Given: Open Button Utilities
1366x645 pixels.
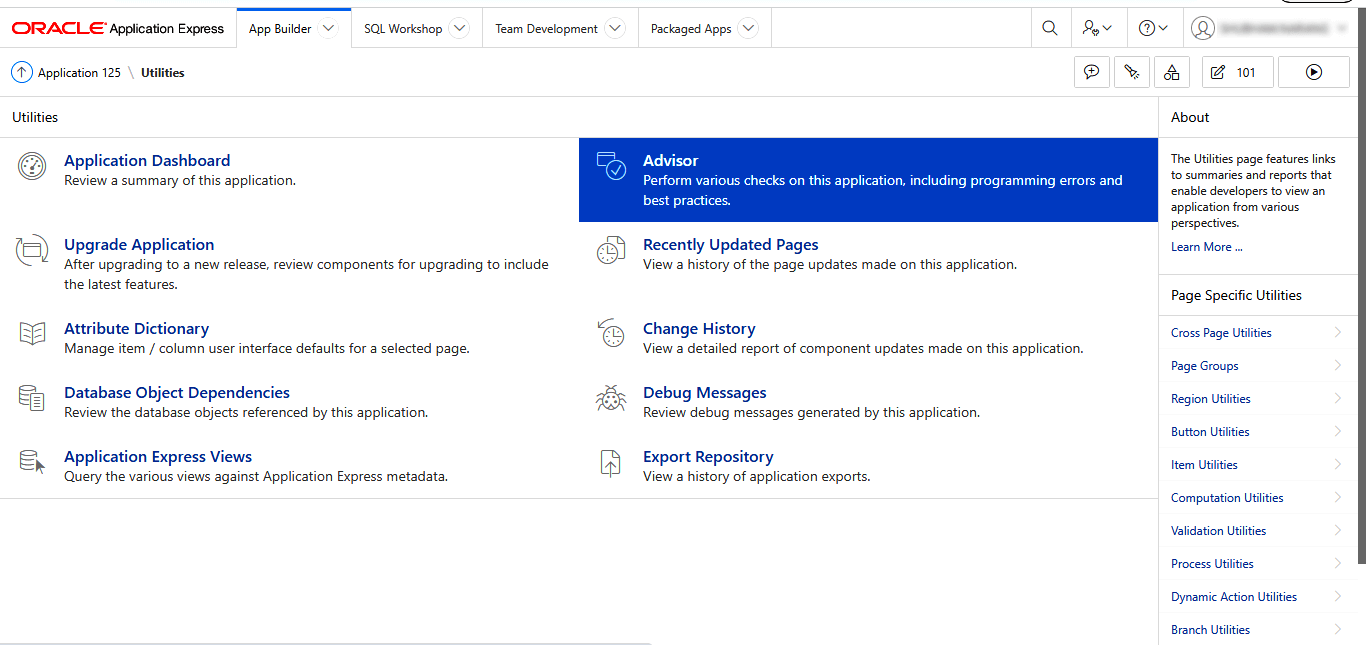Looking at the screenshot, I should pyautogui.click(x=1258, y=432).
